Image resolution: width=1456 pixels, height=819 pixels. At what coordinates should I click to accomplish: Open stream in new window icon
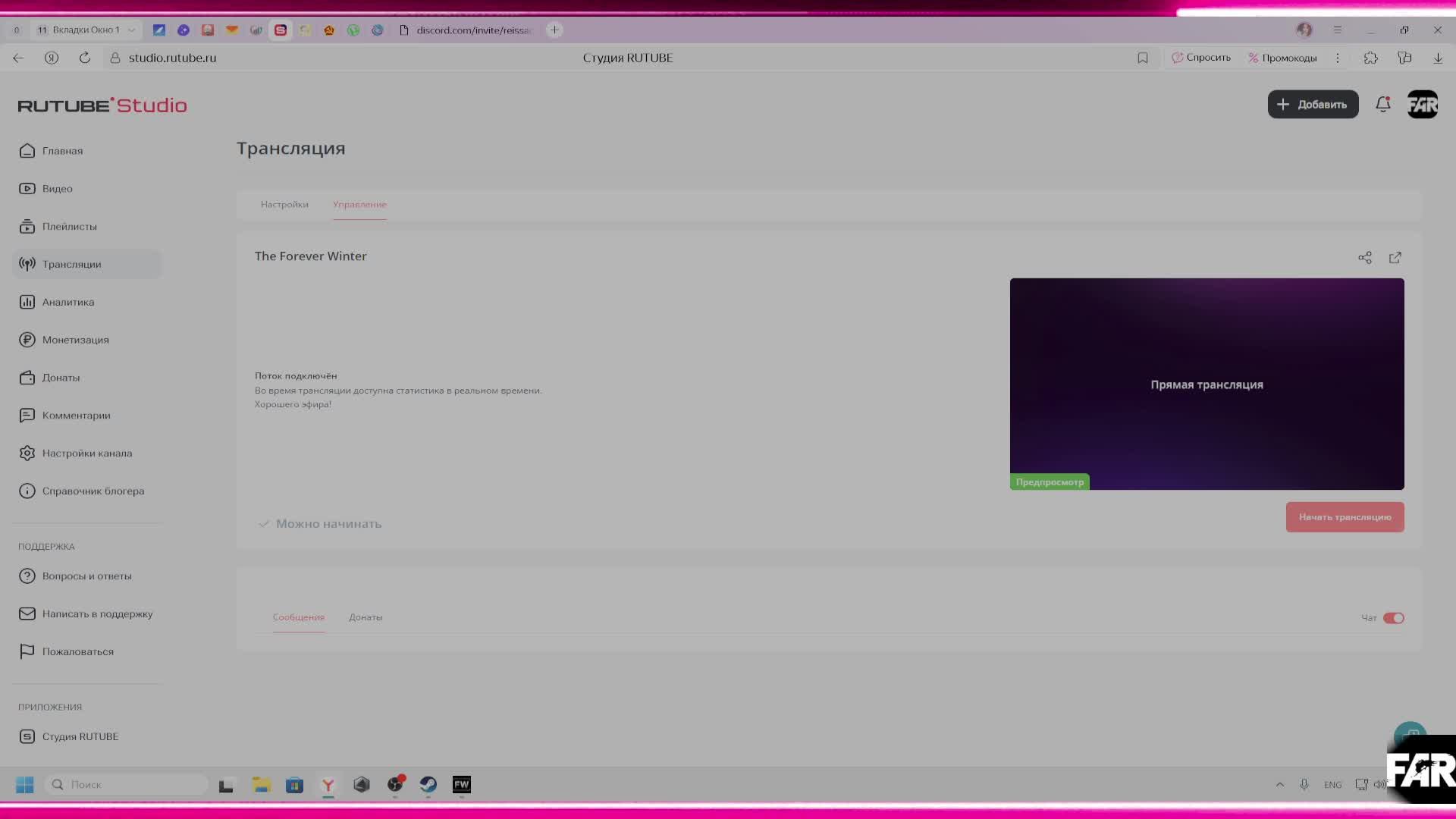point(1395,258)
